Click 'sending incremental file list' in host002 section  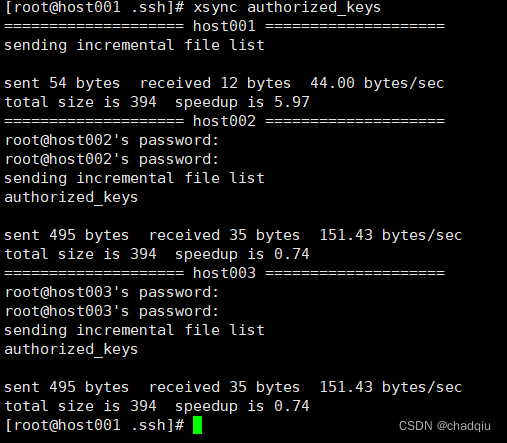click(x=134, y=178)
